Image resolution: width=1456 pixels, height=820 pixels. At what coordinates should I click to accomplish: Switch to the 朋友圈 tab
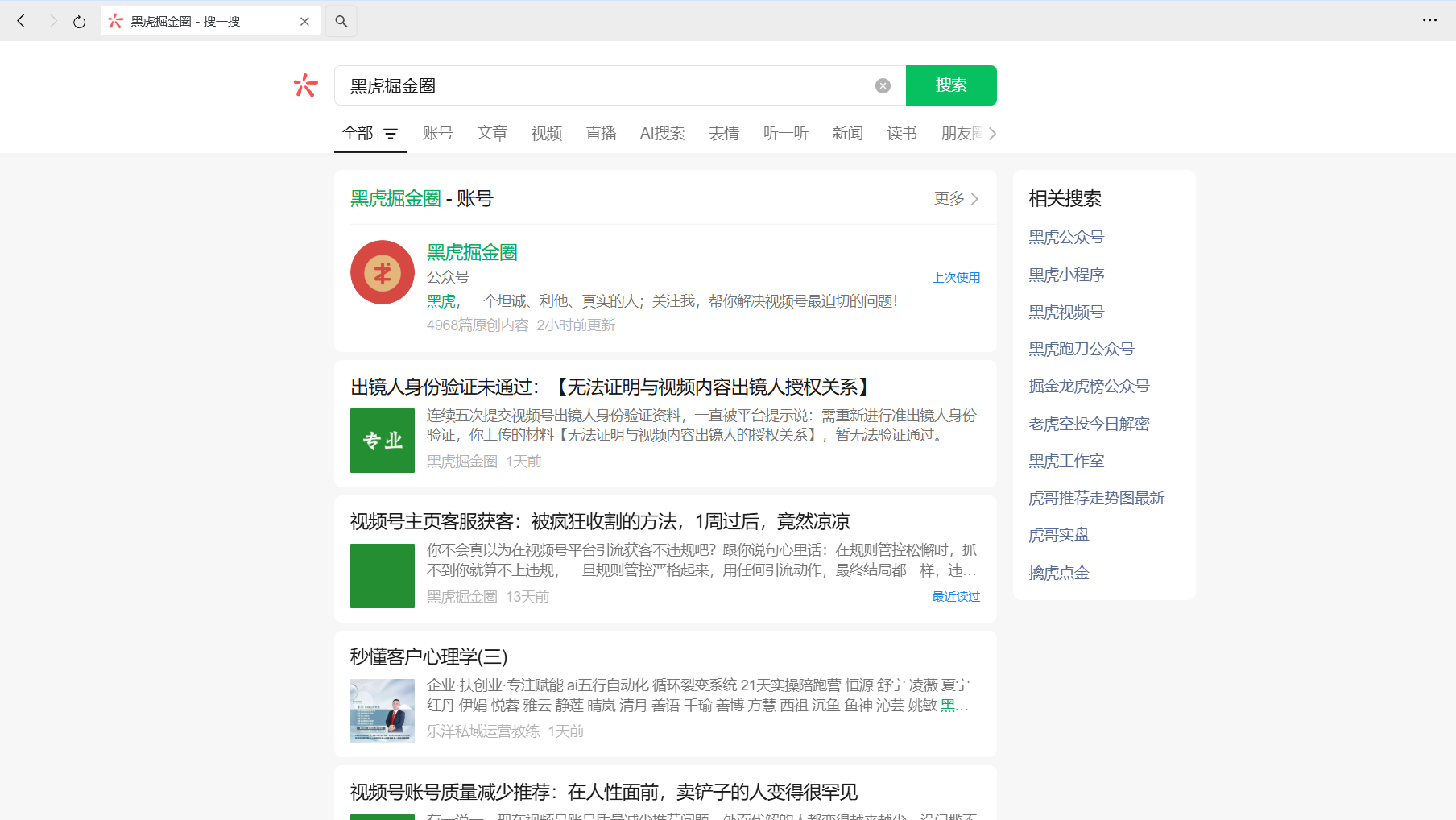click(x=962, y=133)
